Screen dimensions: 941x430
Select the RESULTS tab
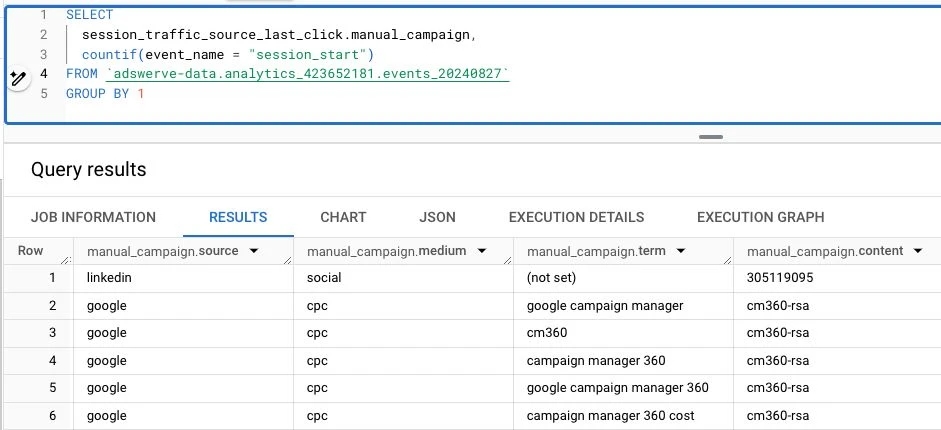coord(238,217)
